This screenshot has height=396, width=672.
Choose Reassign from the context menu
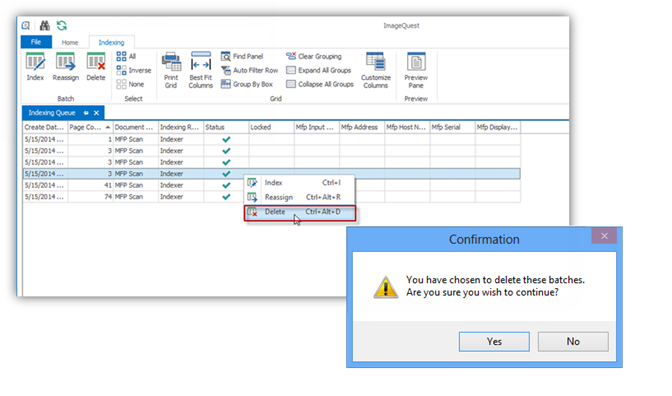click(300, 197)
